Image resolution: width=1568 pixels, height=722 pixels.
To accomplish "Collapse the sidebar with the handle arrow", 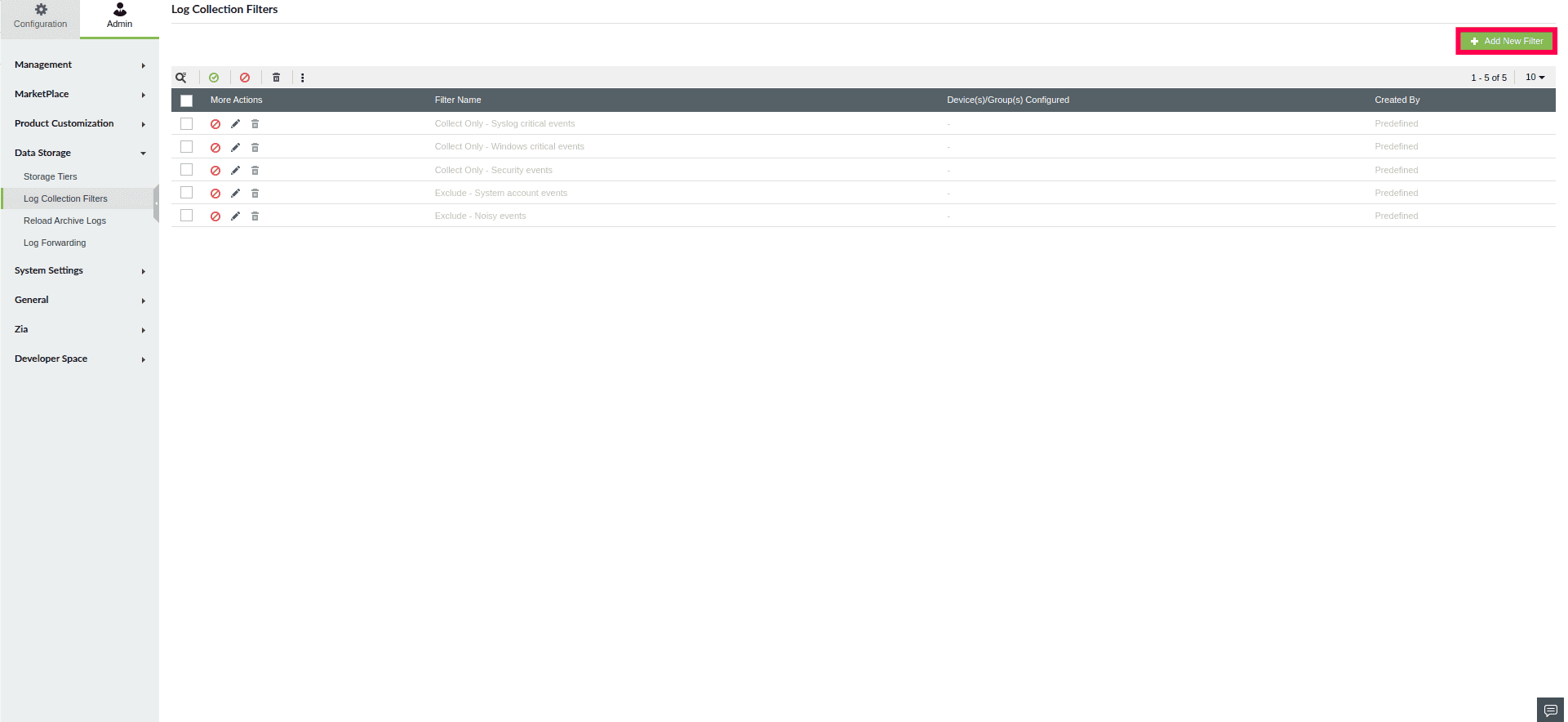I will (x=156, y=203).
